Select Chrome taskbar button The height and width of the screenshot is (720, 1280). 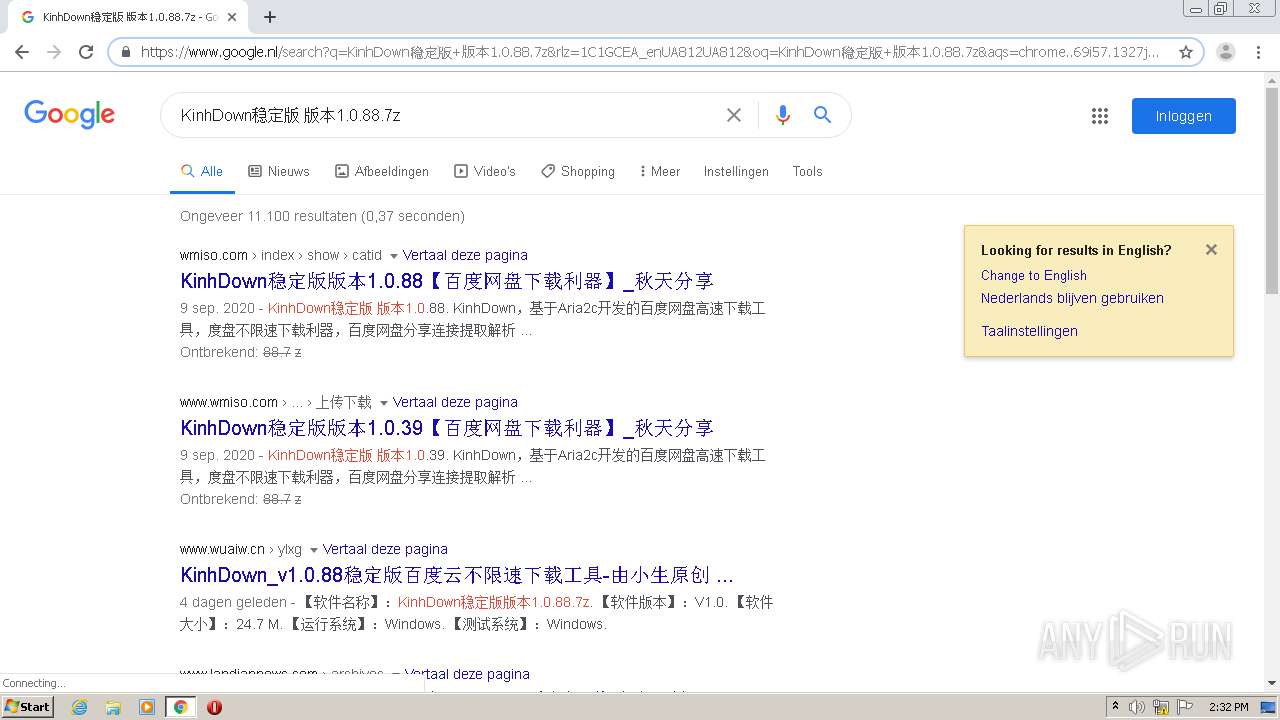pyautogui.click(x=180, y=707)
